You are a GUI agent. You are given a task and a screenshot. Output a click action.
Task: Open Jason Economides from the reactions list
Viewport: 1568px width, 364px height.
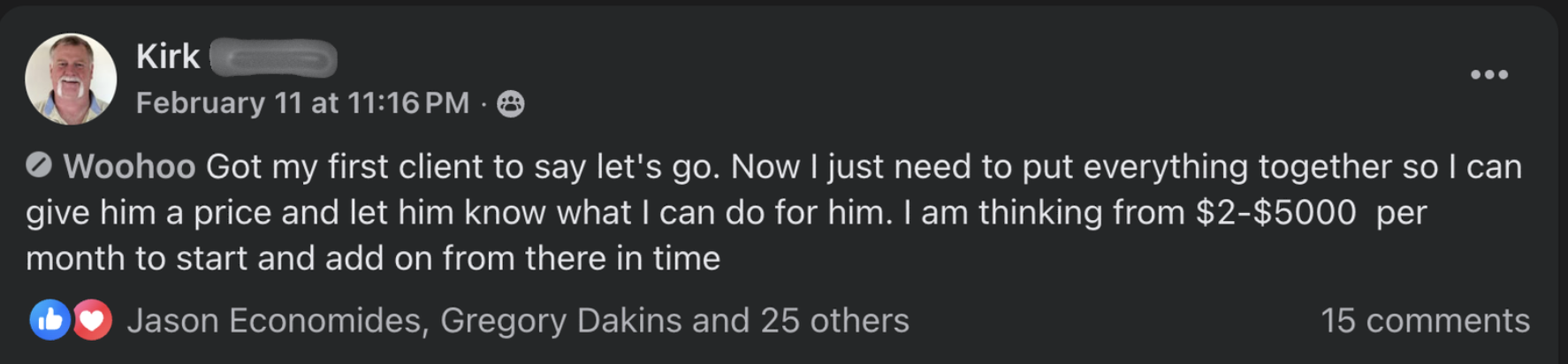tap(275, 320)
